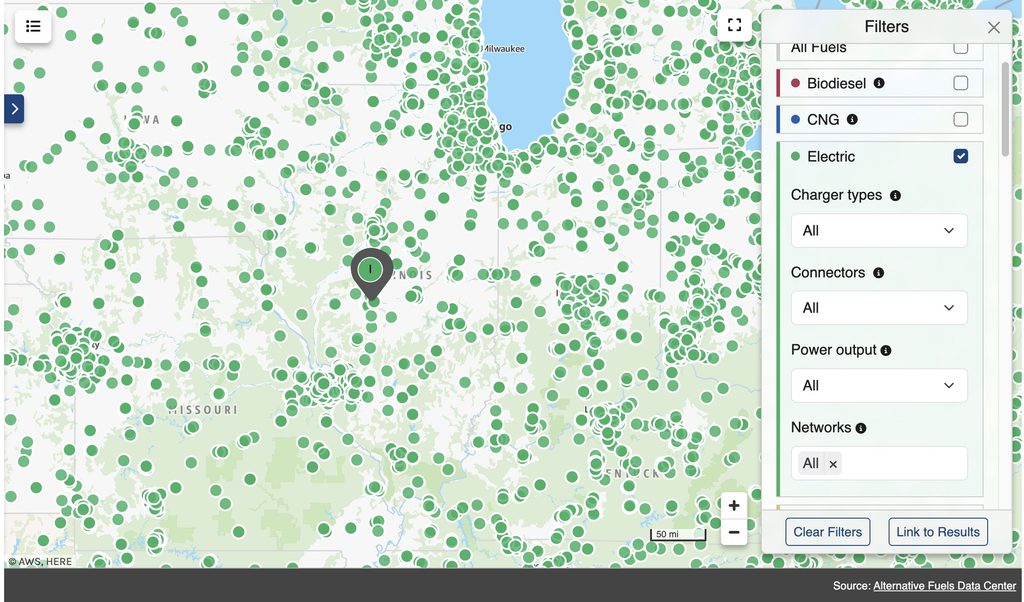
Task: View Charger types info tooltip icon
Action: [895, 195]
